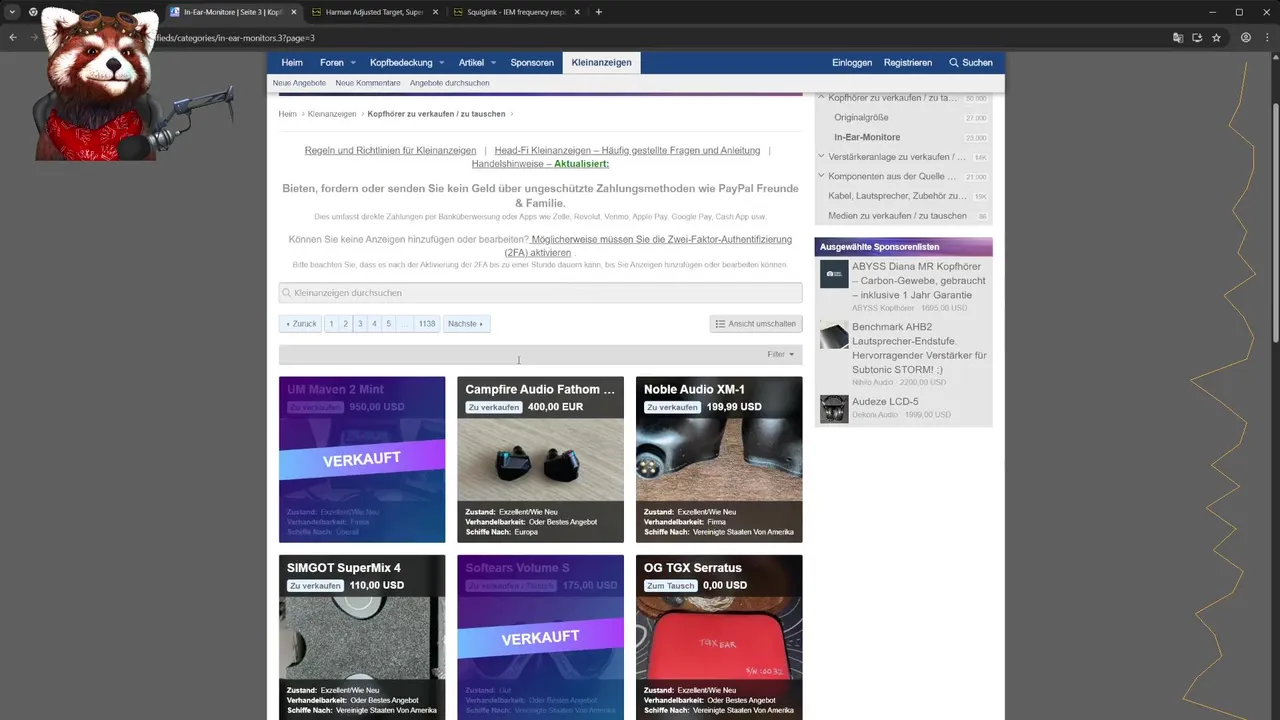1280x720 pixels.
Task: Click the Kleinanzeigen durchsuchen search field
Action: [540, 293]
